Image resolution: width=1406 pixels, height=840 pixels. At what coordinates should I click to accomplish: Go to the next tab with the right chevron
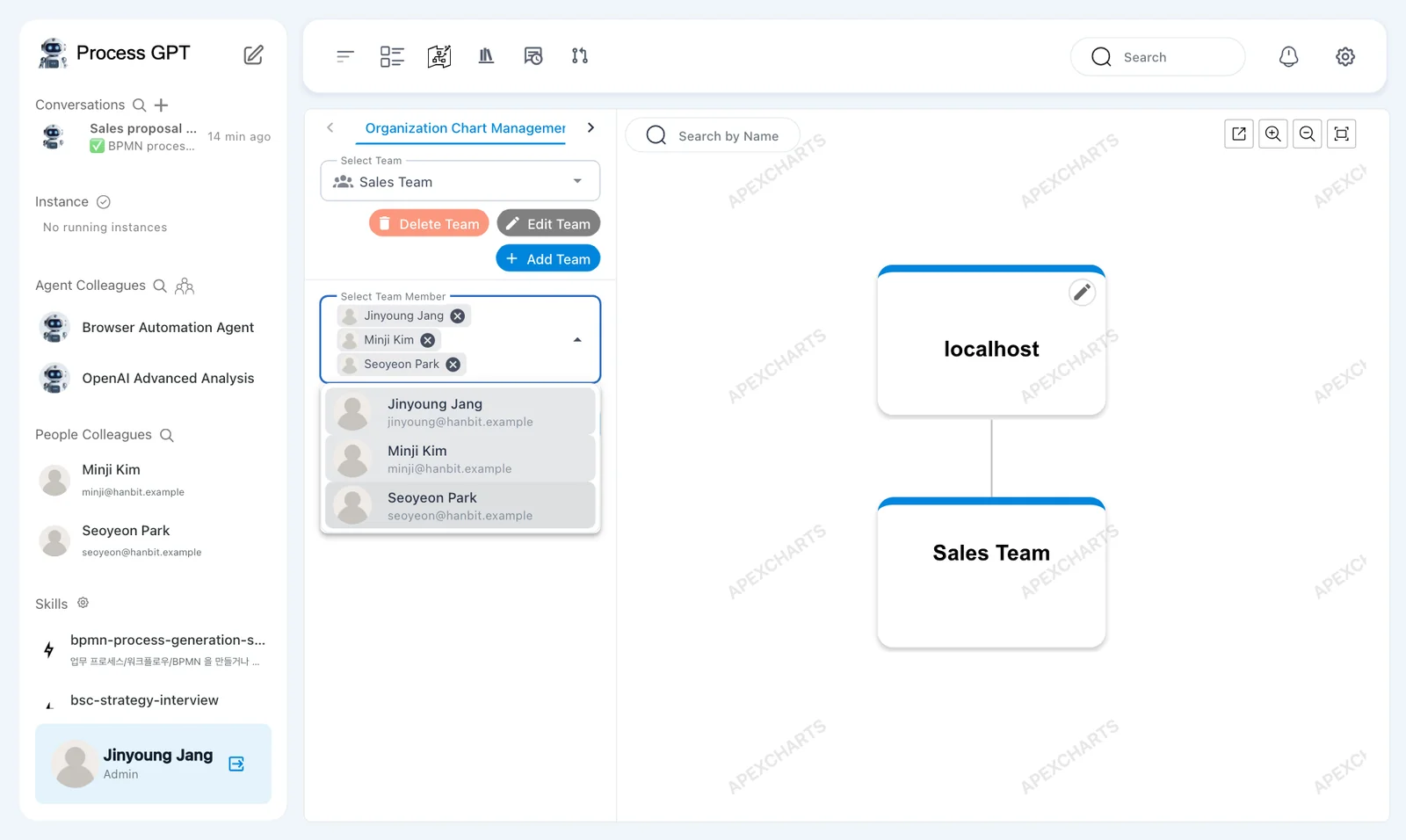591,127
